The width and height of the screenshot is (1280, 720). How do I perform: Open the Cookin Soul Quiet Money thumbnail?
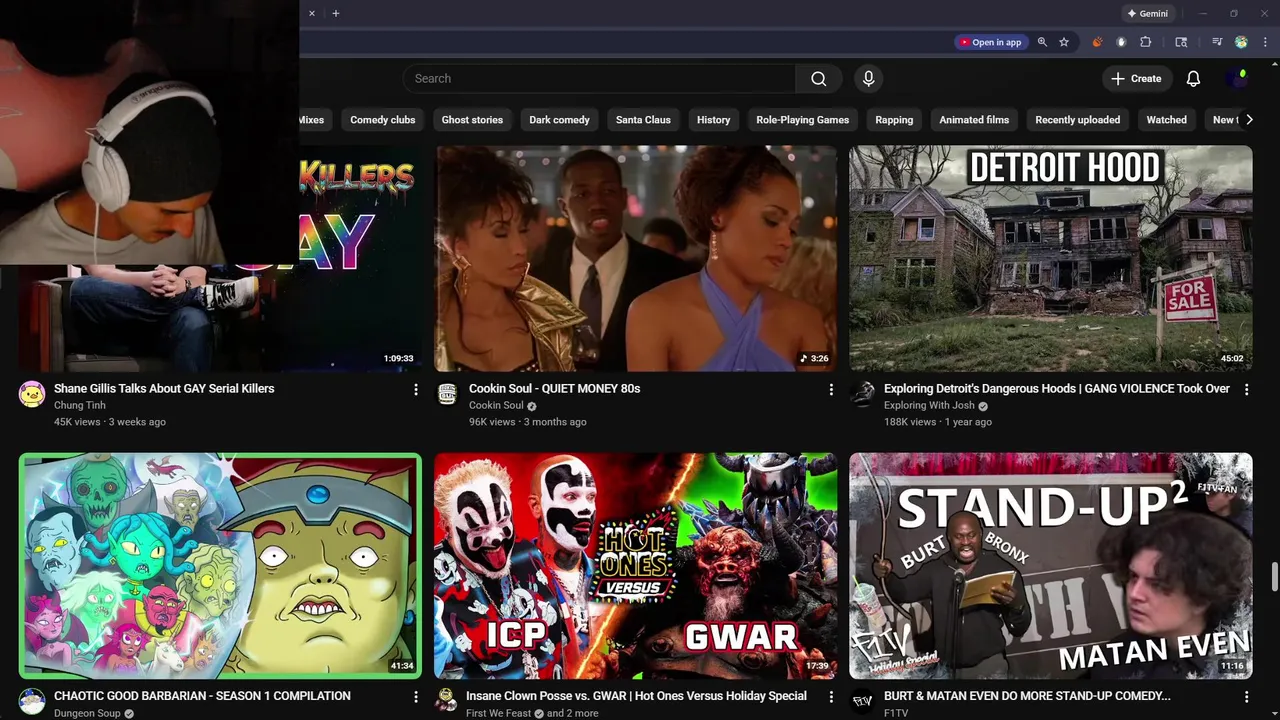point(635,258)
